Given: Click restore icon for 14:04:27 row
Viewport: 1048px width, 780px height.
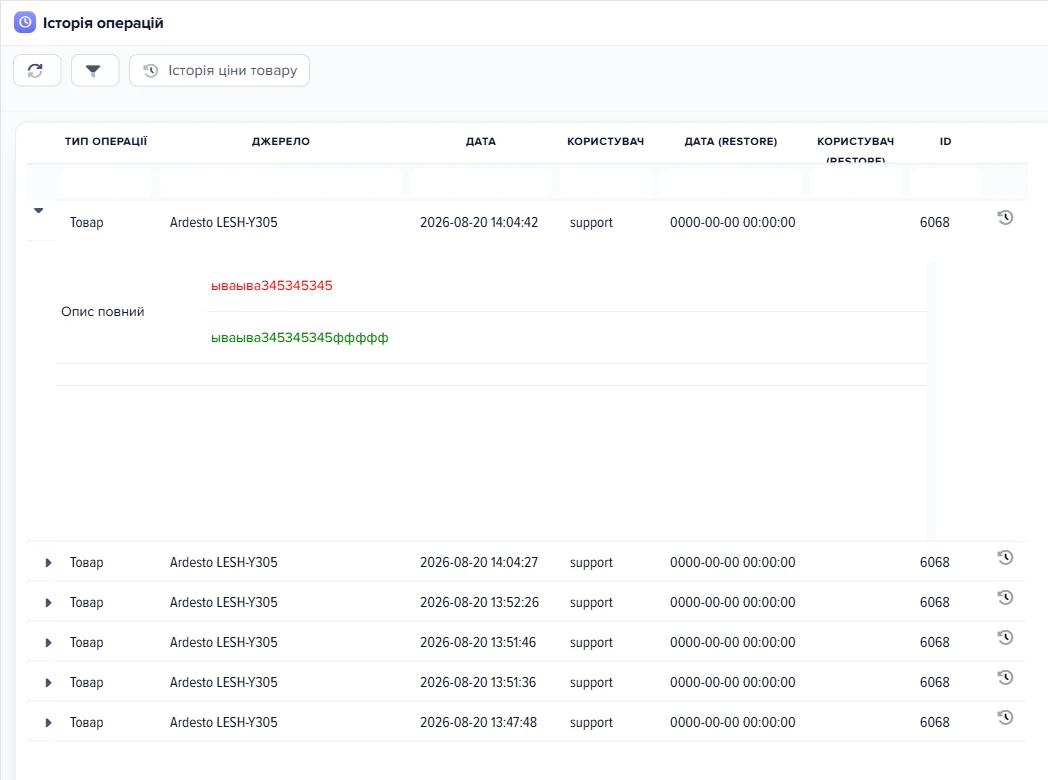Looking at the screenshot, I should pyautogui.click(x=1005, y=557).
